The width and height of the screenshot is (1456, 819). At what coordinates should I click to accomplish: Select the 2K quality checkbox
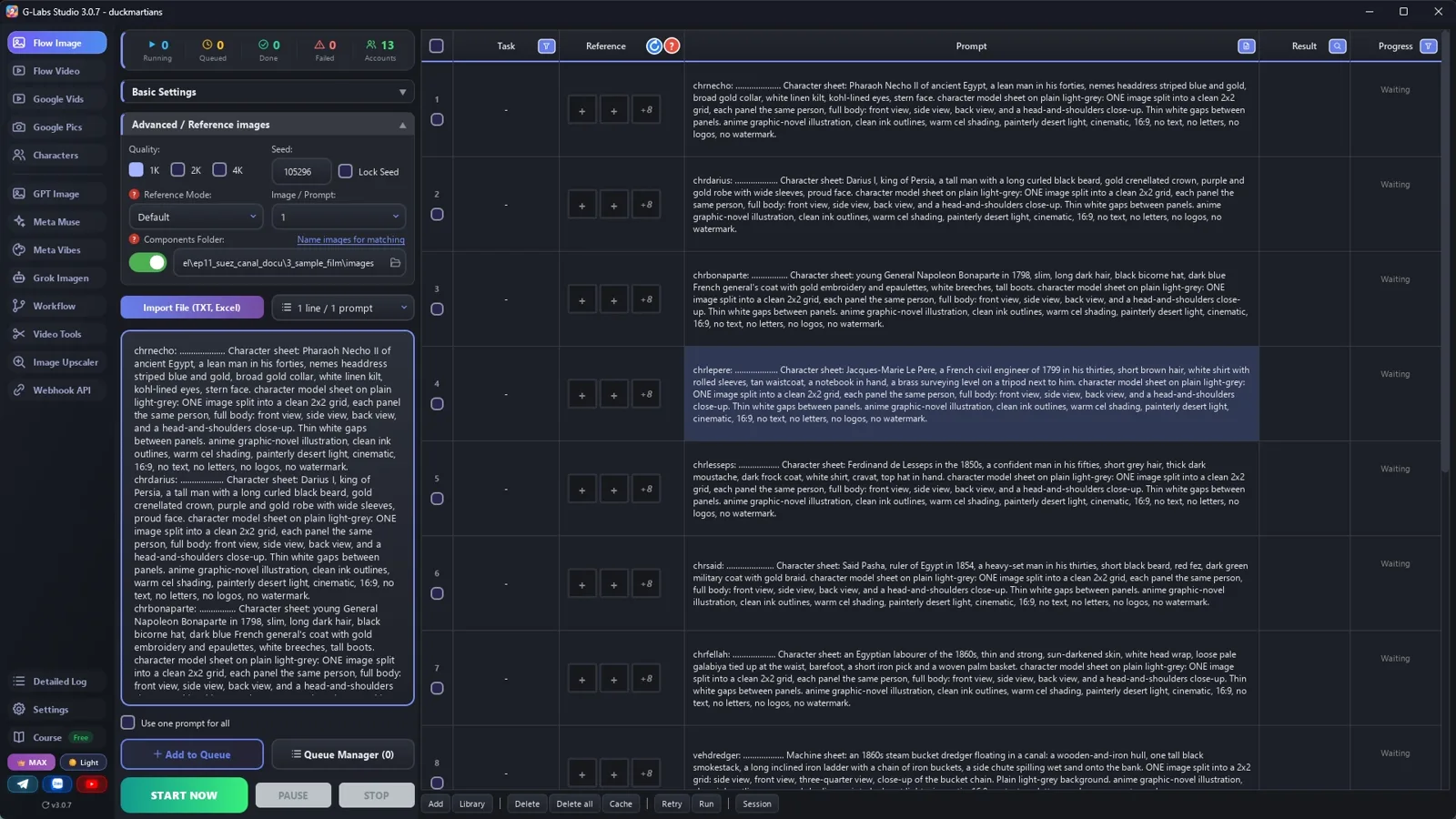click(178, 170)
